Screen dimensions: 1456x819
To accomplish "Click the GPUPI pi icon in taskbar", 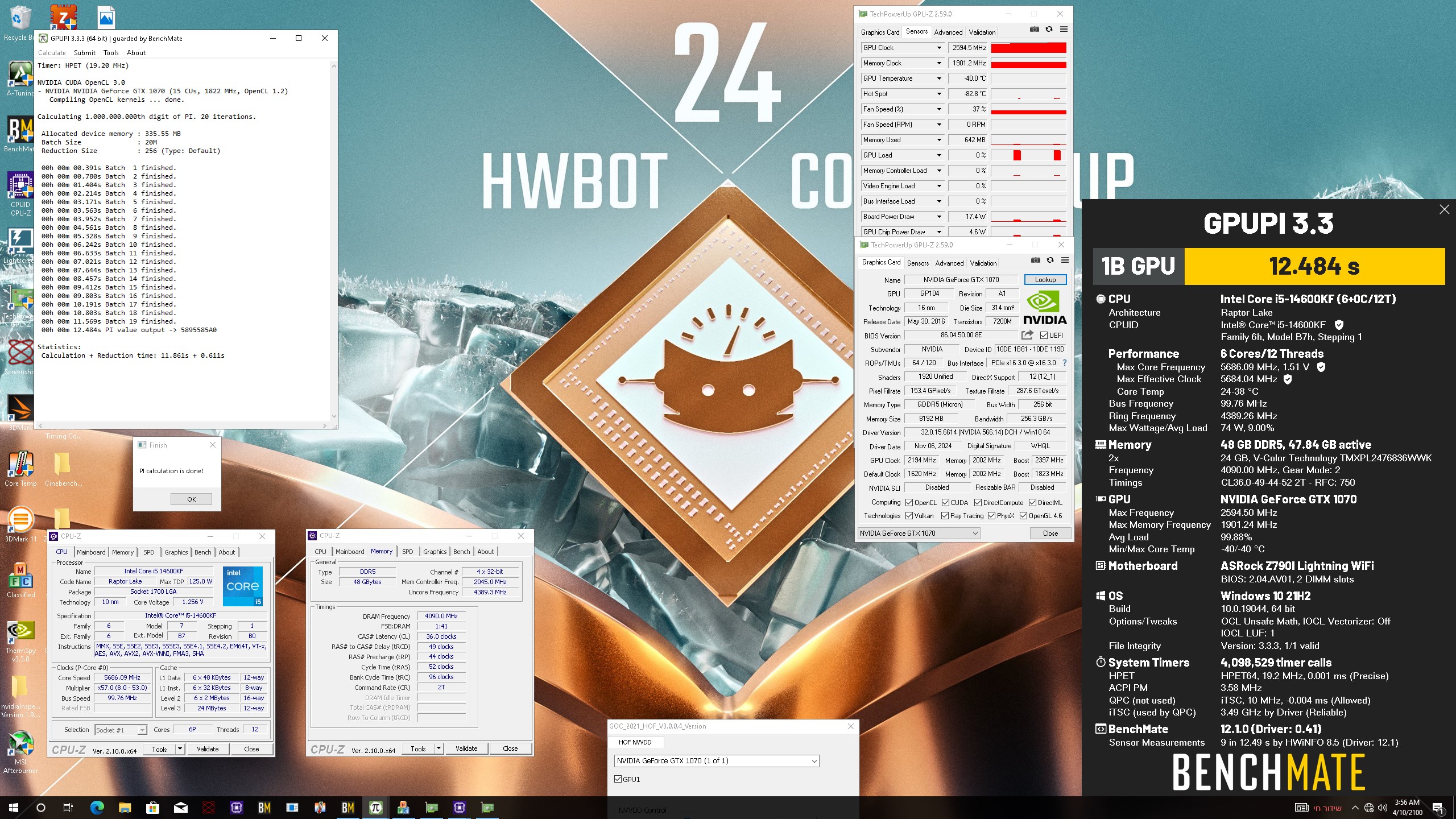I will pyautogui.click(x=375, y=808).
